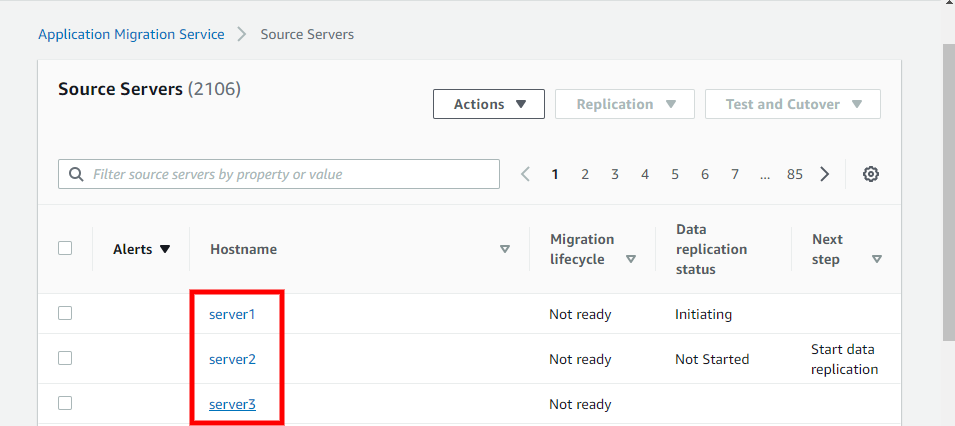Click the pagination ellipsis
This screenshot has width=955, height=426.
coord(765,176)
